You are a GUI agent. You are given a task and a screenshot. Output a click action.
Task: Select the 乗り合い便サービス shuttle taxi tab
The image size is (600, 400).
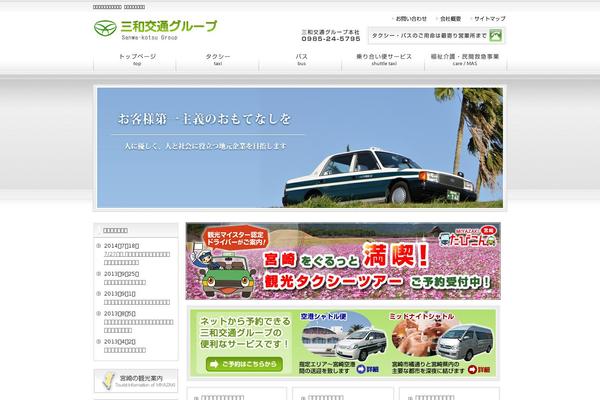383,59
